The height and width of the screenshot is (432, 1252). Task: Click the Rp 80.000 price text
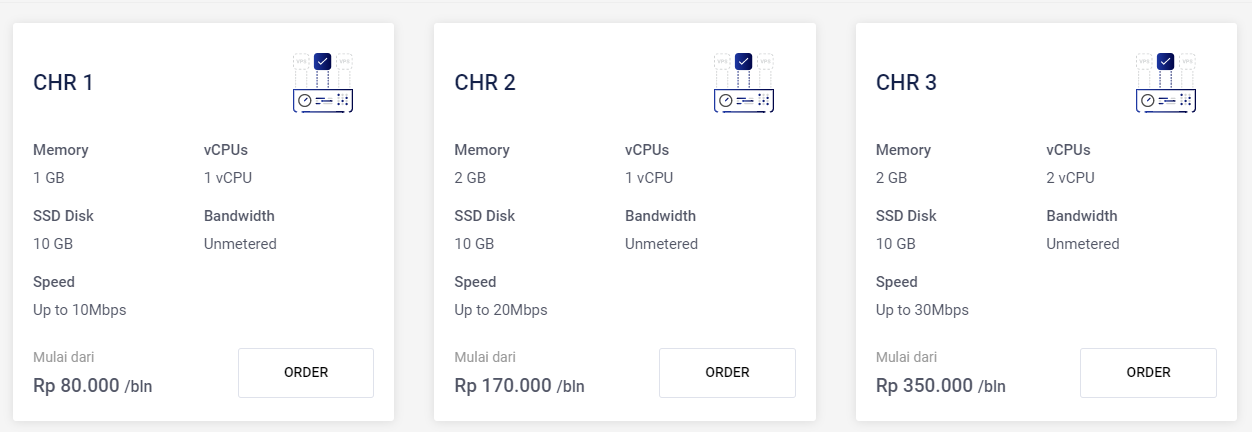coord(77,386)
